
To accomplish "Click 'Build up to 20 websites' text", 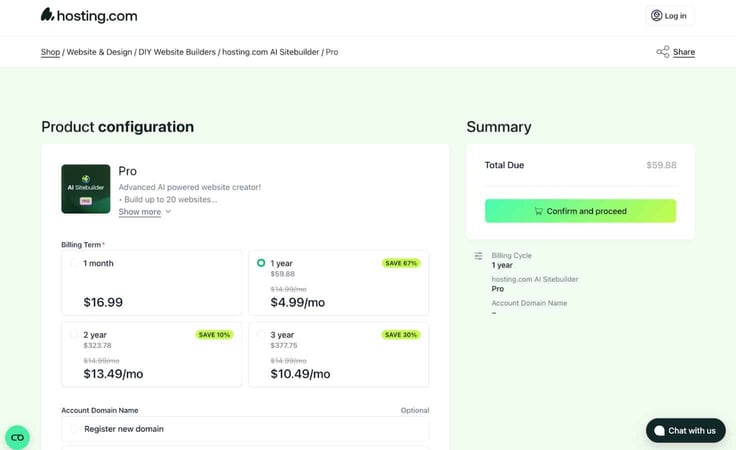I will (x=168, y=199).
